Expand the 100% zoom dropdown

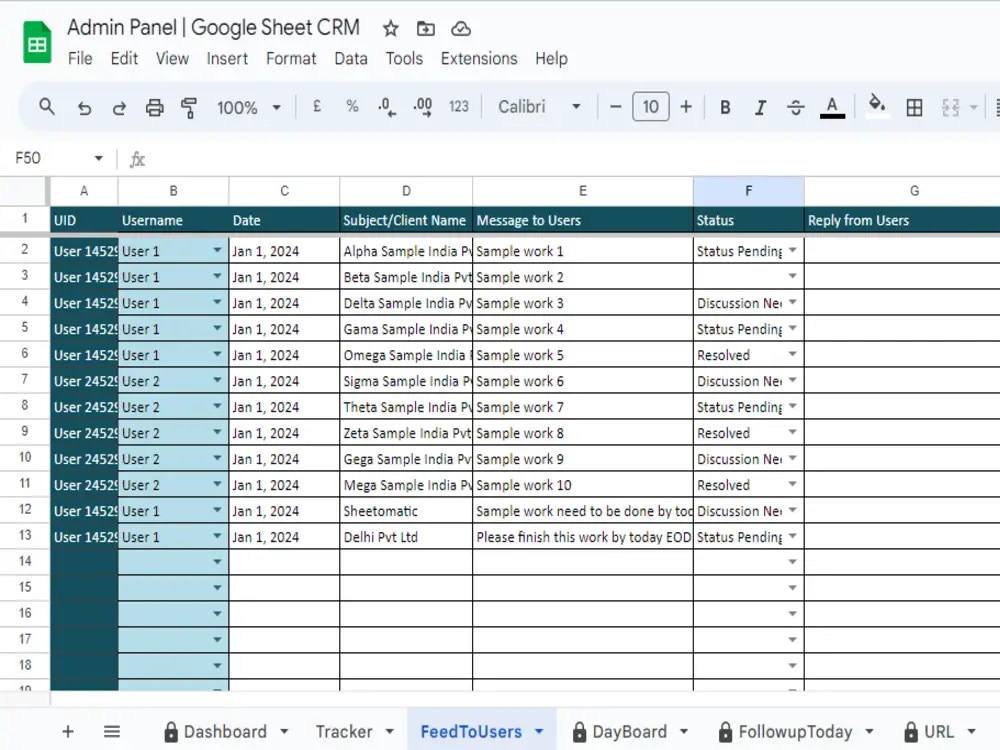coord(249,107)
